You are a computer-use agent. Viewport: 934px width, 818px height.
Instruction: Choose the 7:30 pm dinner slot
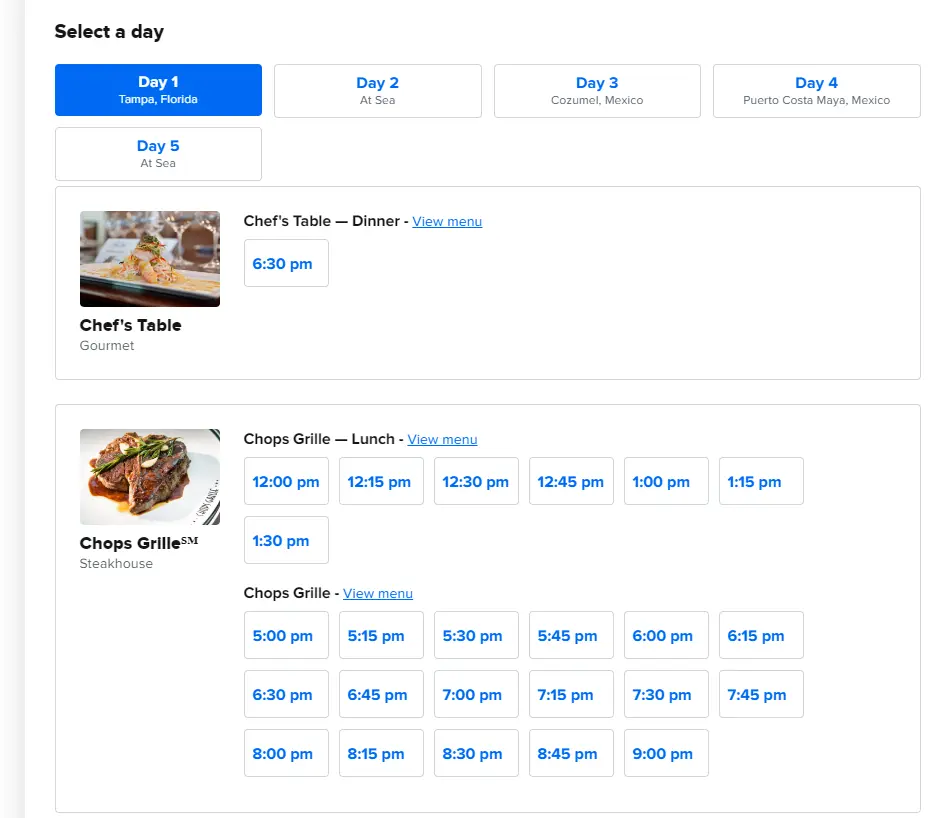coord(666,694)
